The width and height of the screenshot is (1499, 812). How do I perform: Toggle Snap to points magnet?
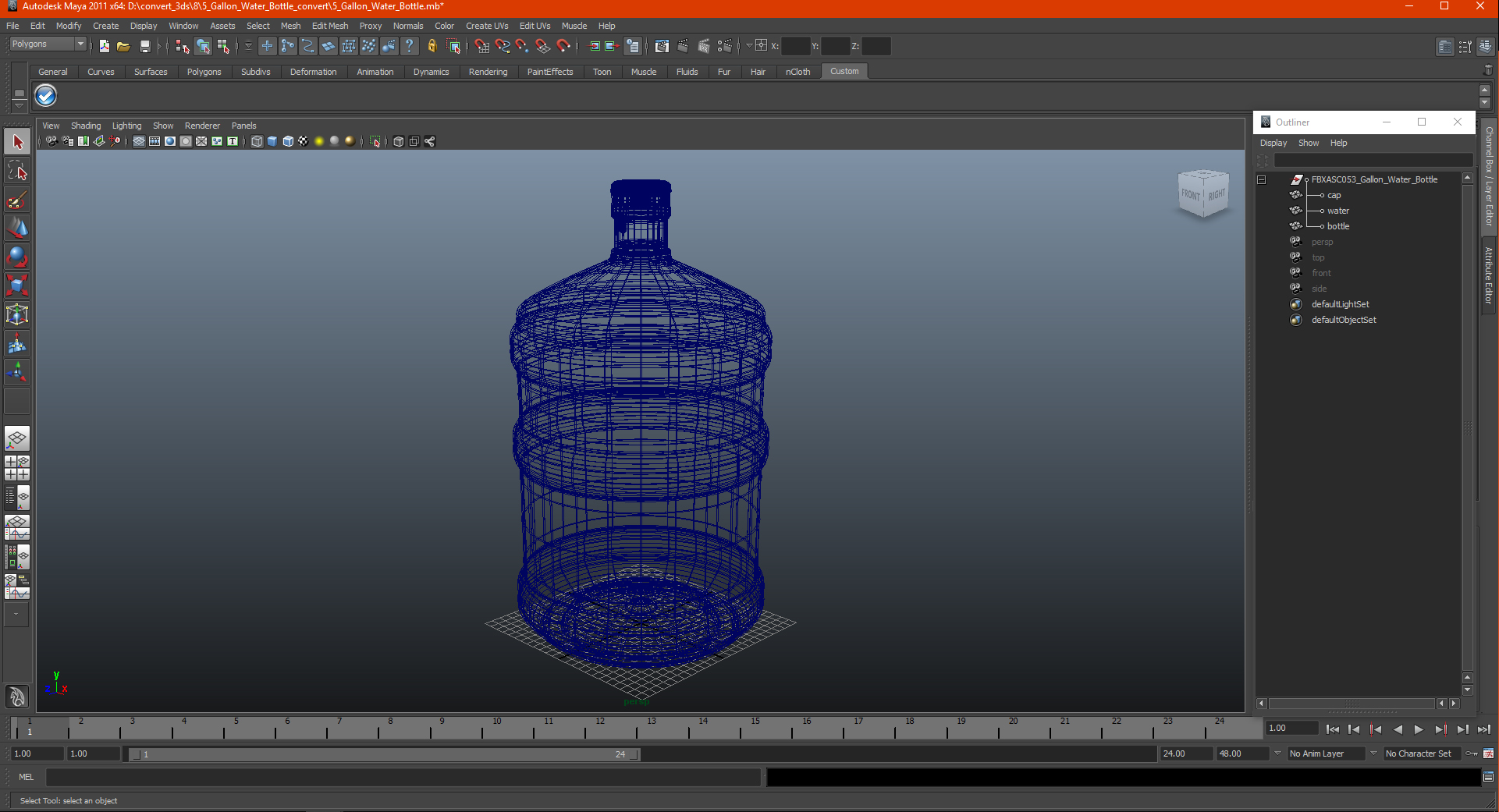(x=523, y=46)
